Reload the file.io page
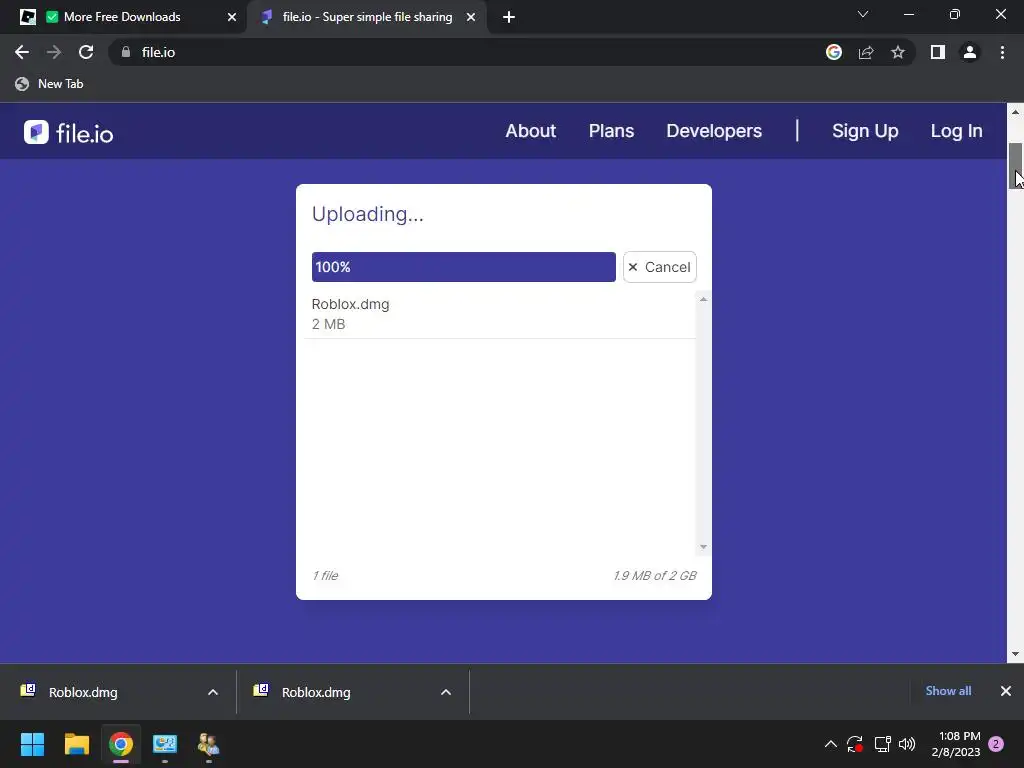The image size is (1024, 768). coord(86,52)
